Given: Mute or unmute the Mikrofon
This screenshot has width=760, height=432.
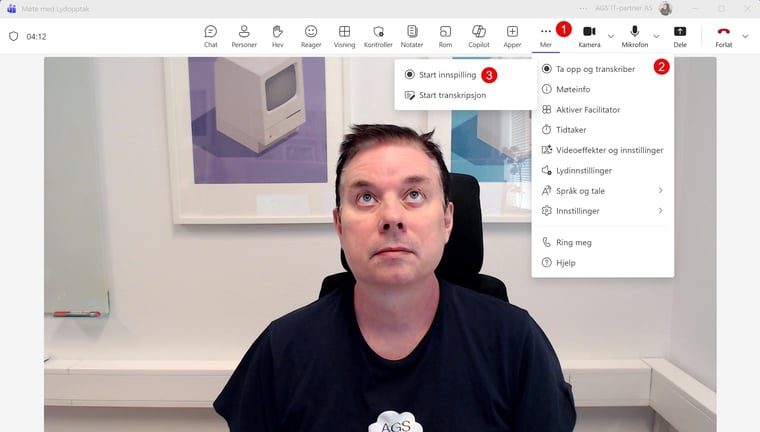Looking at the screenshot, I should click(x=634, y=36).
